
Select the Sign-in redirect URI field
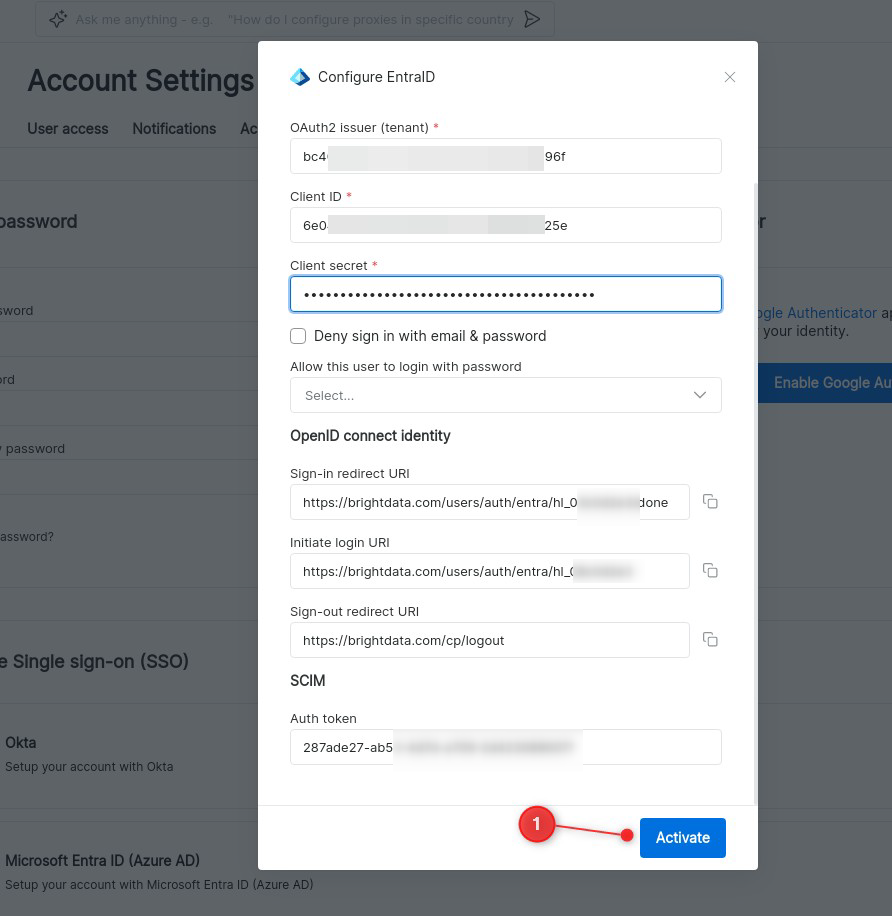tap(490, 502)
